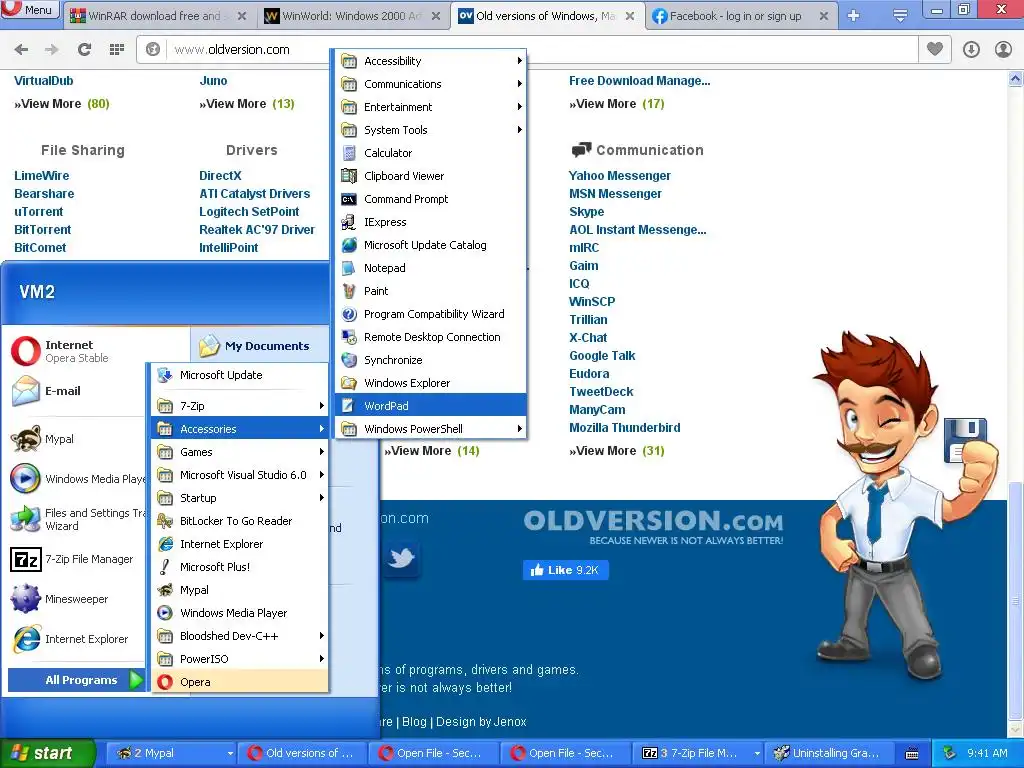Click the pinned E-mail icon
Image resolution: width=1024 pixels, height=768 pixels.
coord(25,391)
